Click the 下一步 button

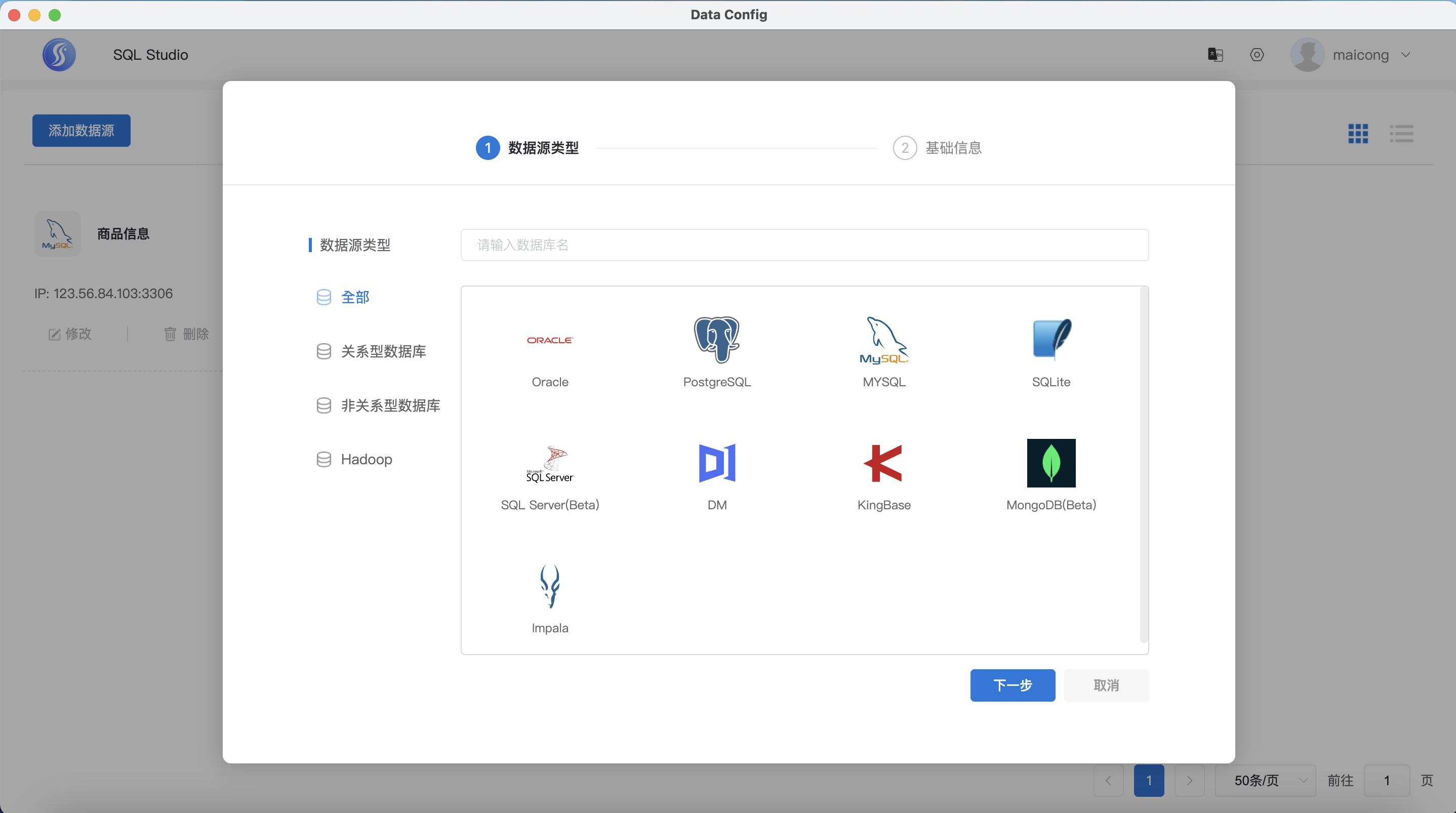pos(1013,684)
